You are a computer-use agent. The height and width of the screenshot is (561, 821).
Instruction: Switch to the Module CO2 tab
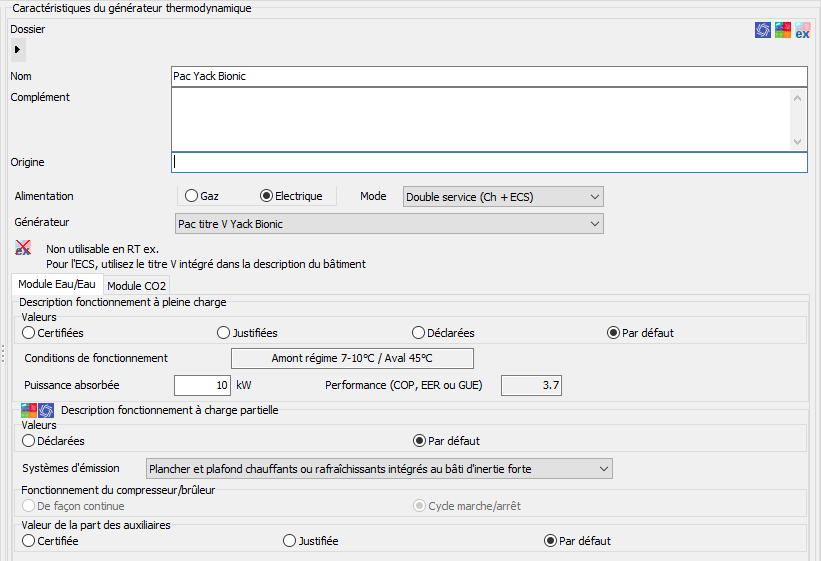click(x=136, y=287)
